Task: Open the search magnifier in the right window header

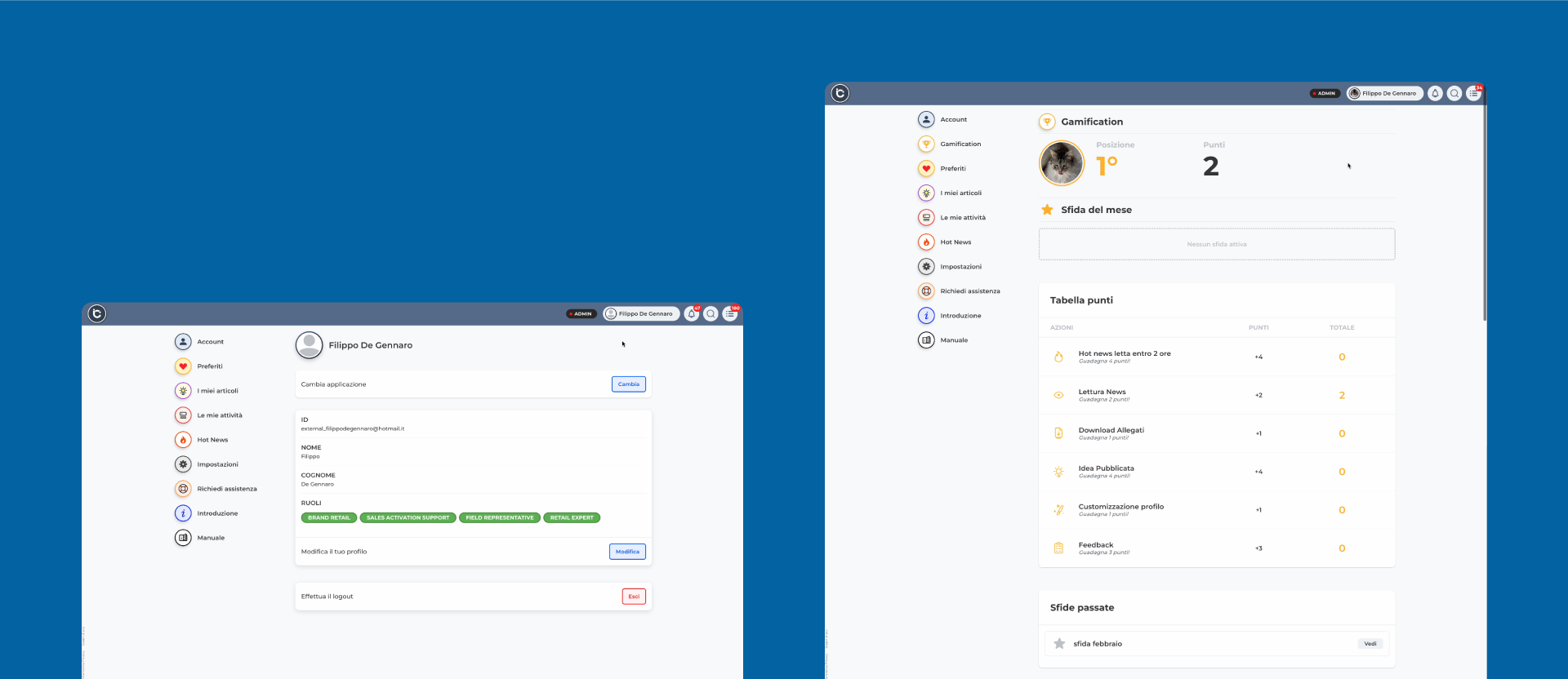Action: [x=1454, y=93]
